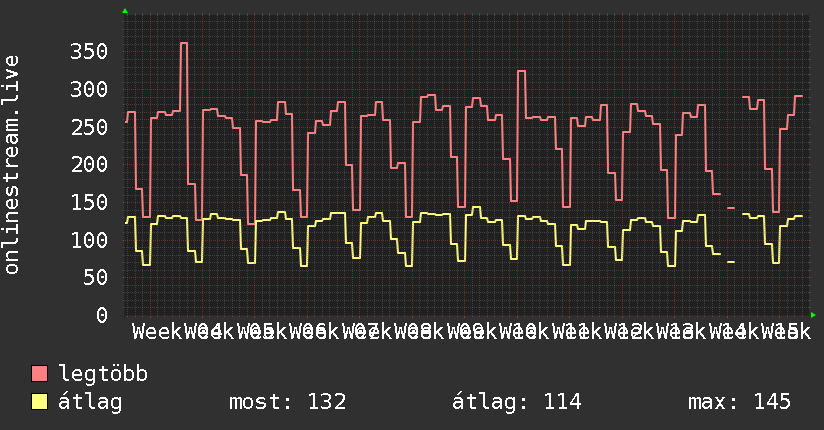Screen dimensions: 824x430
Task: Click the 200 y-axis label
Action: point(89,165)
